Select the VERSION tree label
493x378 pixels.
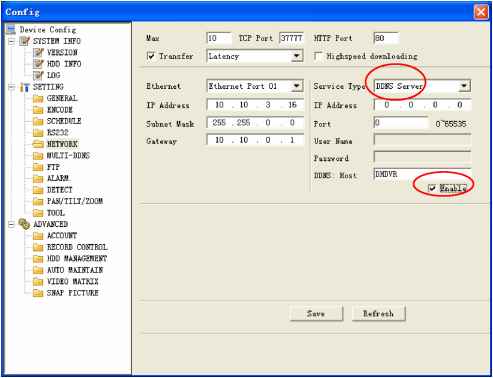62,52
